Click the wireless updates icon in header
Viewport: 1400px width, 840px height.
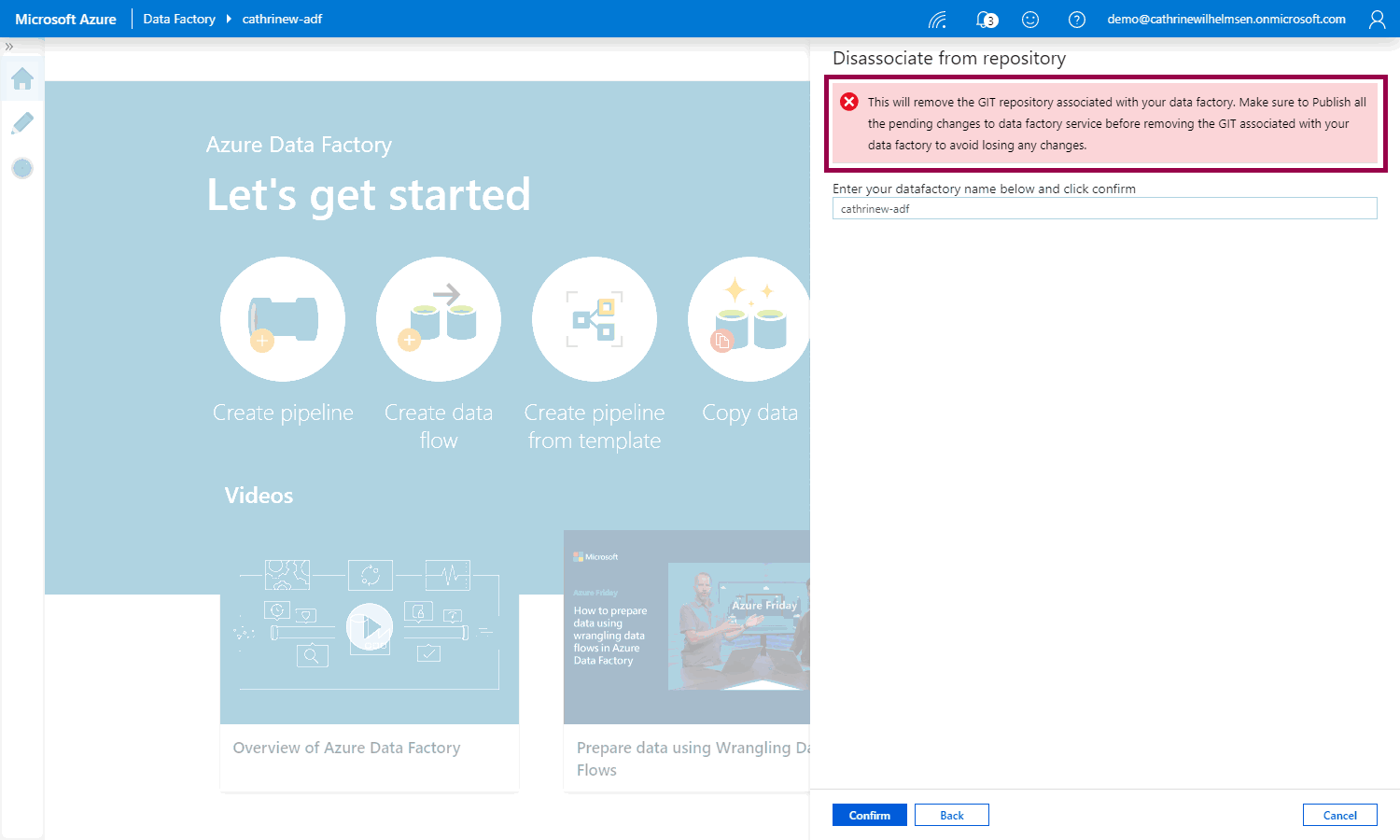pyautogui.click(x=938, y=20)
